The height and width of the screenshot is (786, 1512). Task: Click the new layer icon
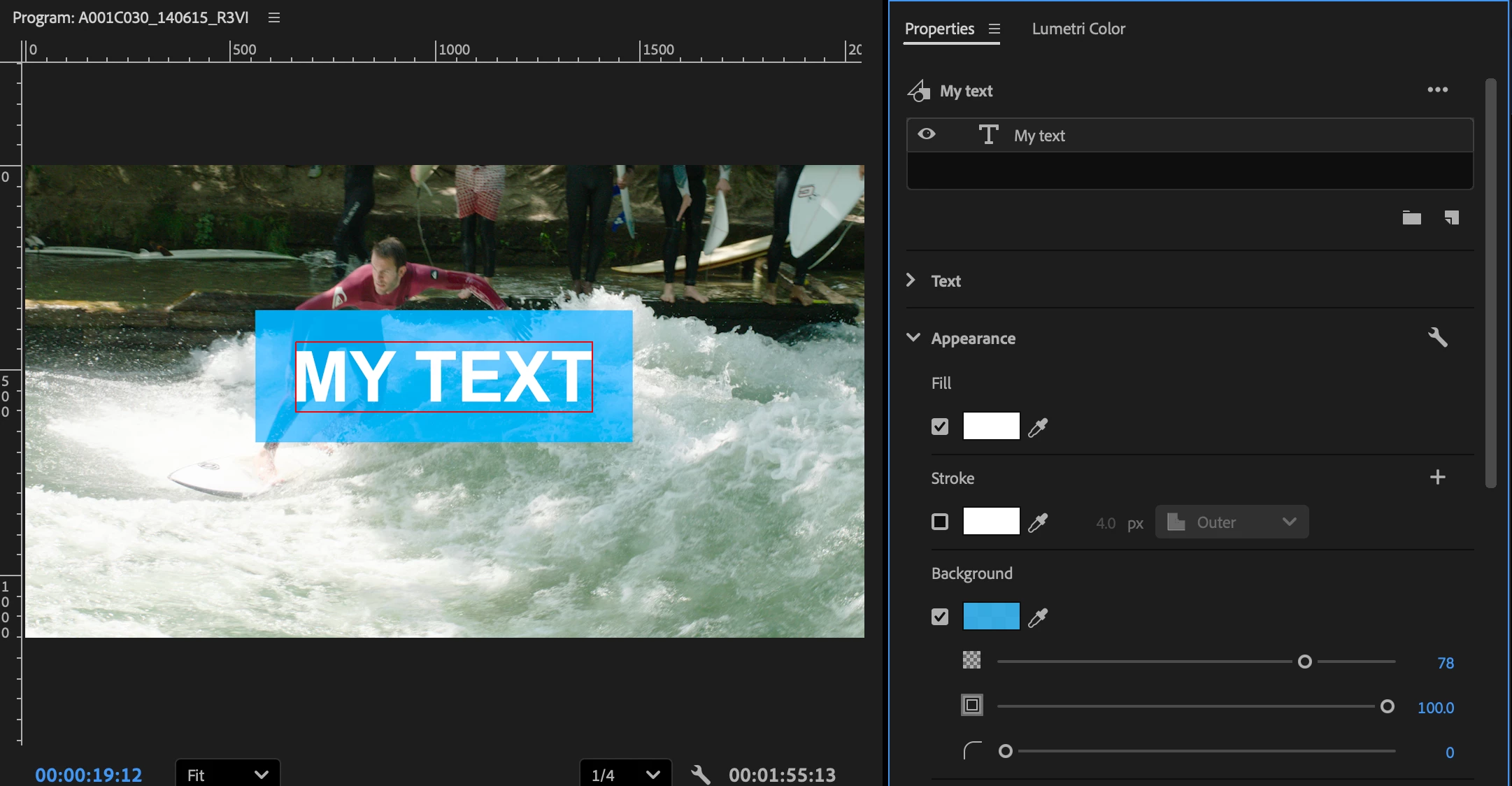coord(1452,218)
